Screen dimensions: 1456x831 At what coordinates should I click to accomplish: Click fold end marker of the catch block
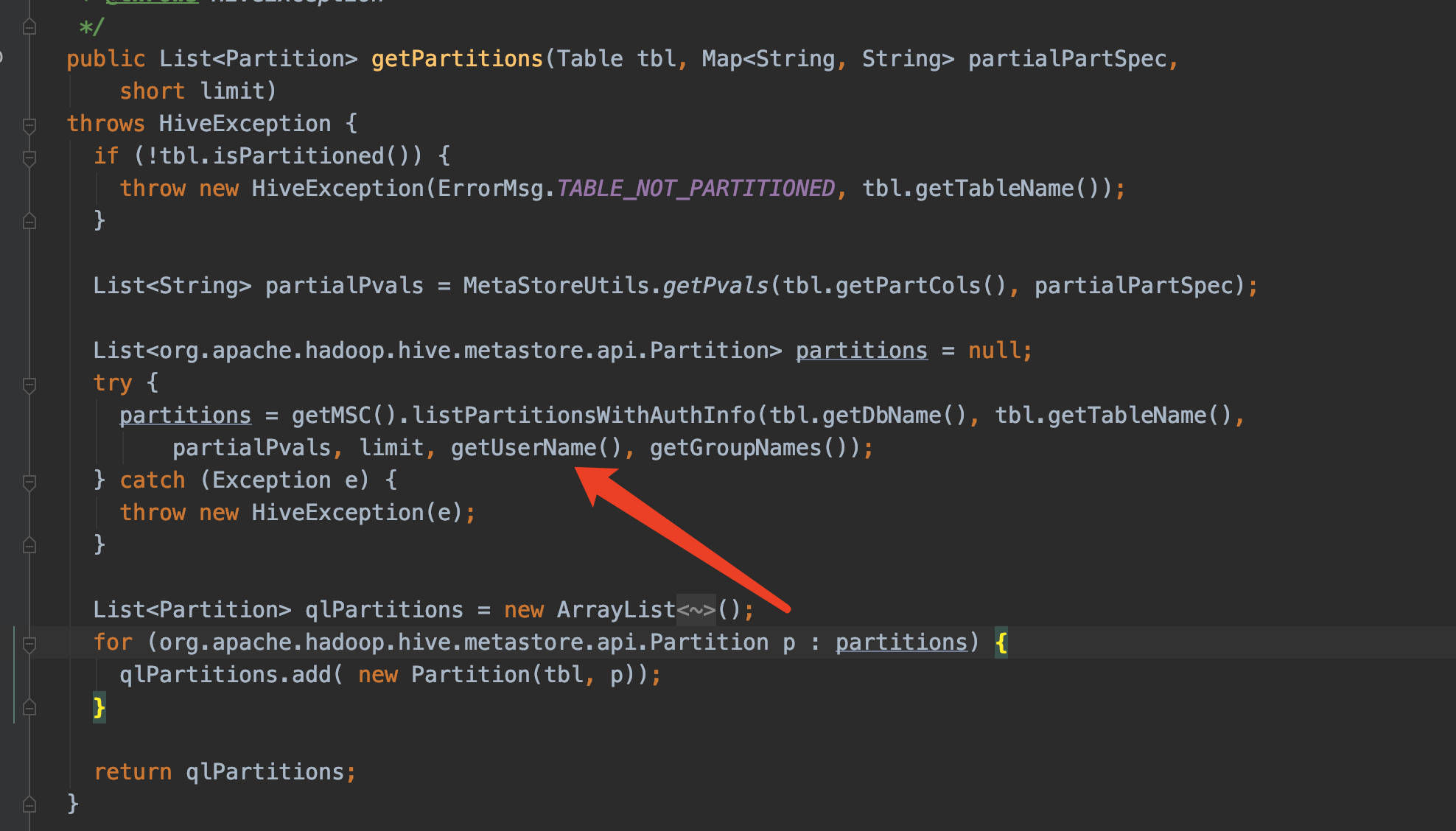[29, 545]
